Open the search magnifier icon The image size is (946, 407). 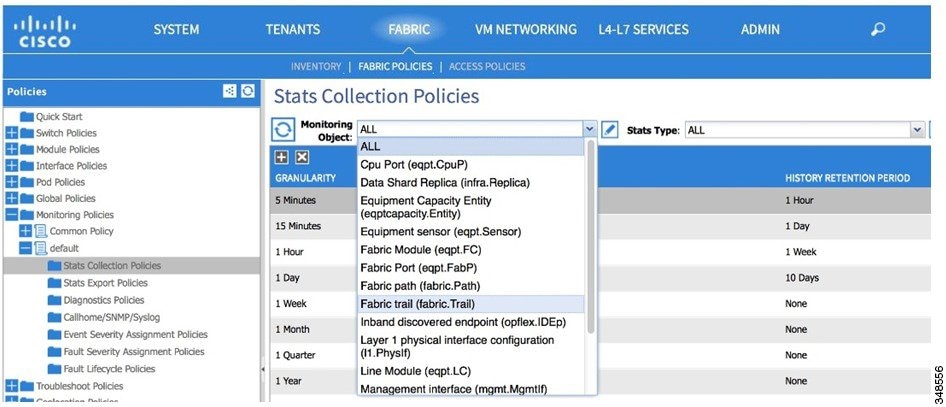pyautogui.click(x=878, y=29)
